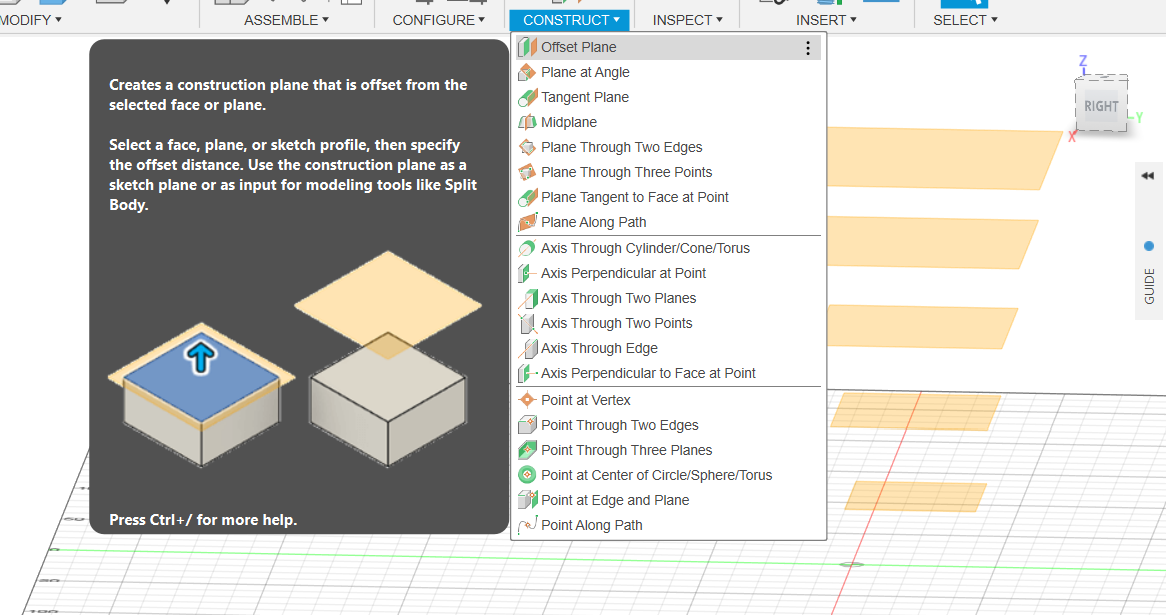Select the Plane Tangent to Face at Point icon

click(527, 197)
